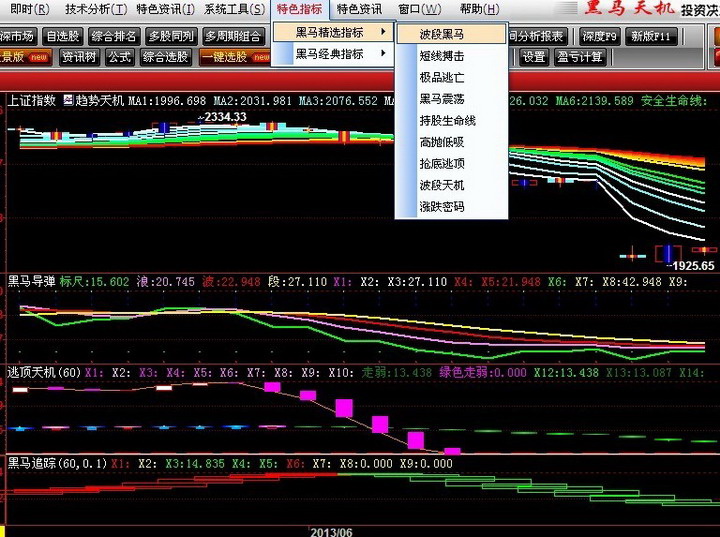Click the 趋势天机 indicator icon
Viewport: 720px width, 537px height.
tap(68, 100)
